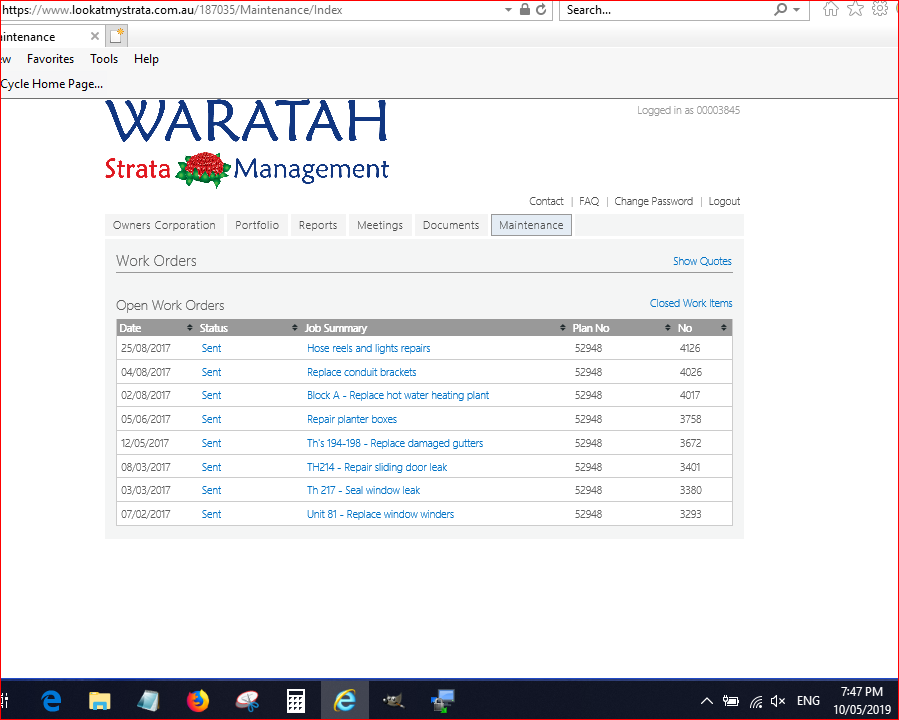This screenshot has height=720, width=899.
Task: Click order number 4017 cell
Action: pyautogui.click(x=690, y=395)
